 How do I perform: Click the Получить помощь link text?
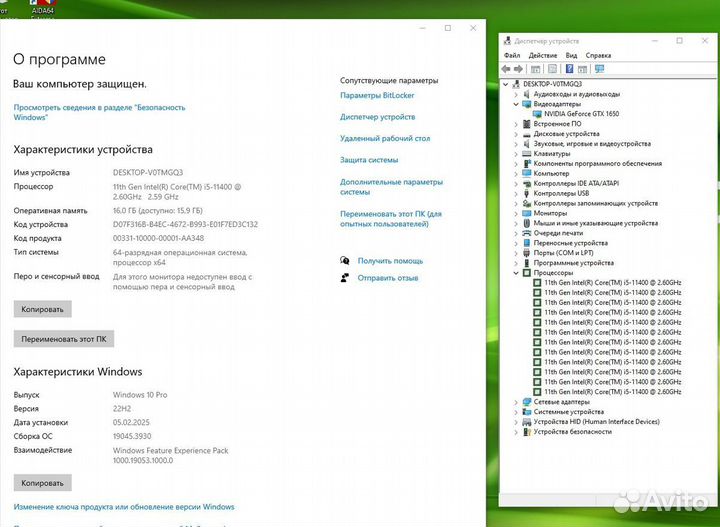[390, 261]
